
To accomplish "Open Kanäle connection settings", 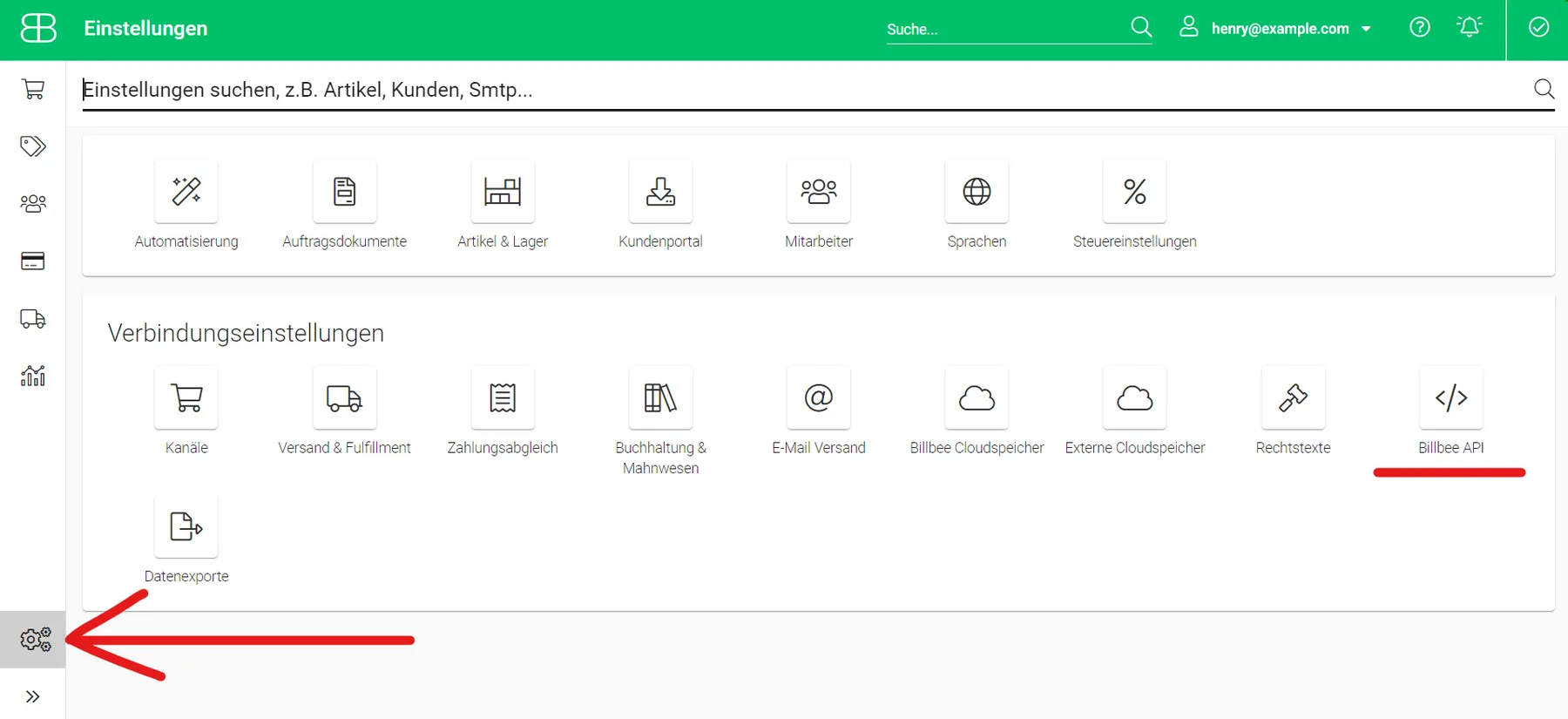I will [186, 398].
